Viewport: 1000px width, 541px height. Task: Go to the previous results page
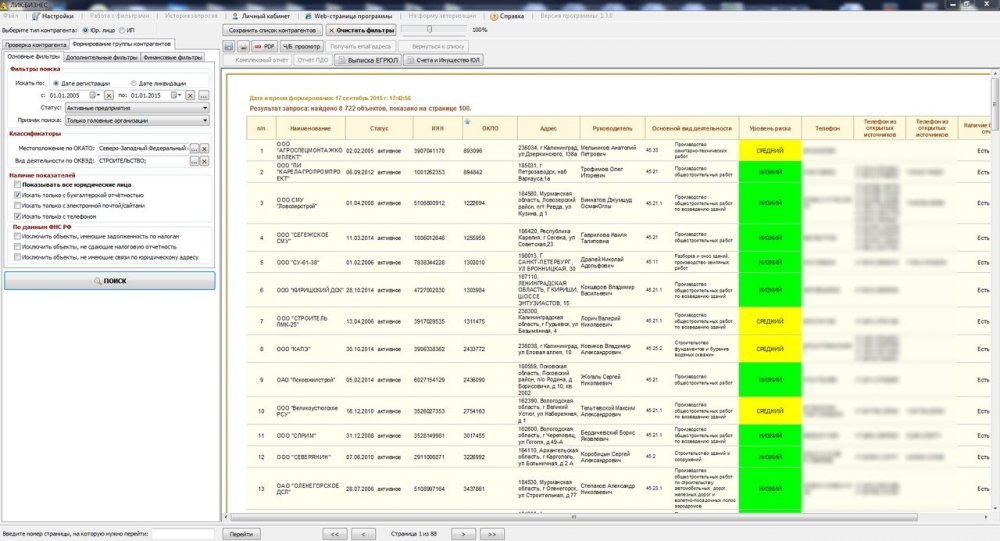click(x=363, y=534)
